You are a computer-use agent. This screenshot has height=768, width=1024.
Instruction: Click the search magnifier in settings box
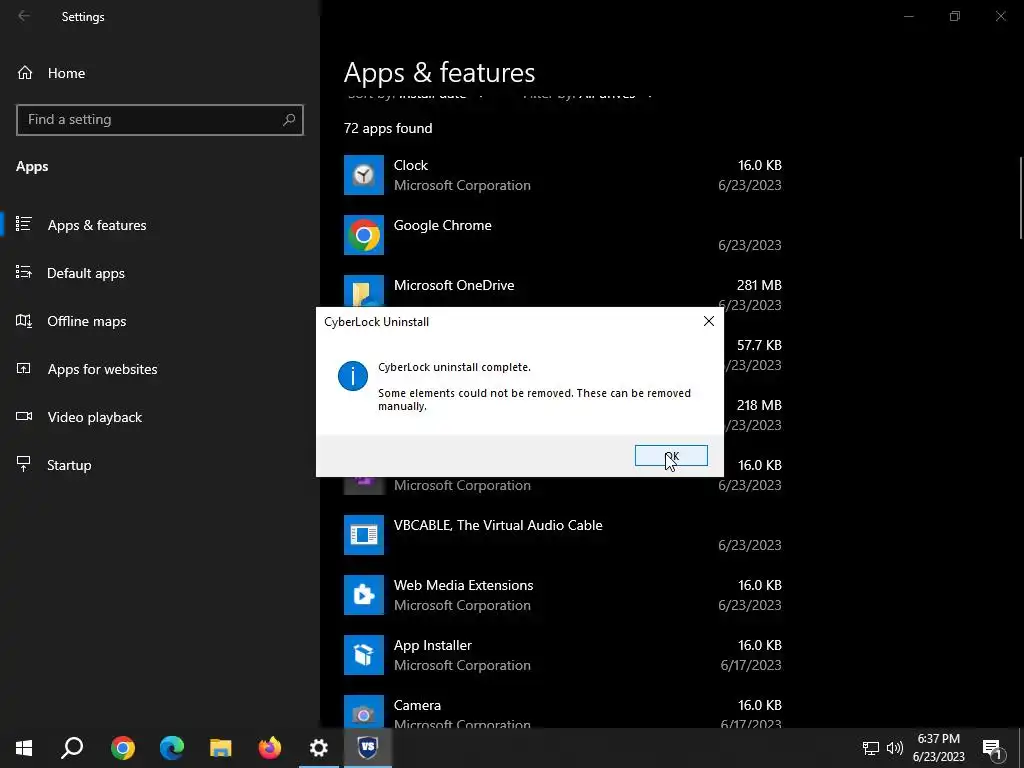click(289, 120)
